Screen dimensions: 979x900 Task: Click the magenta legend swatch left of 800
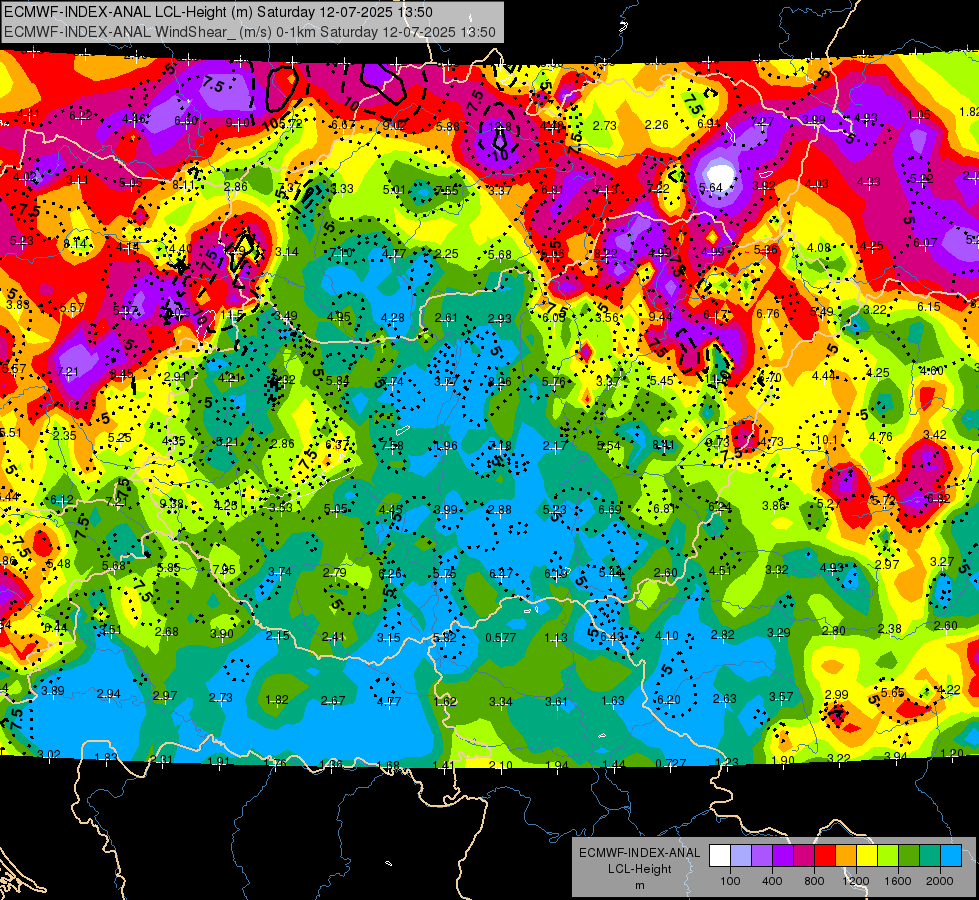coord(804,856)
